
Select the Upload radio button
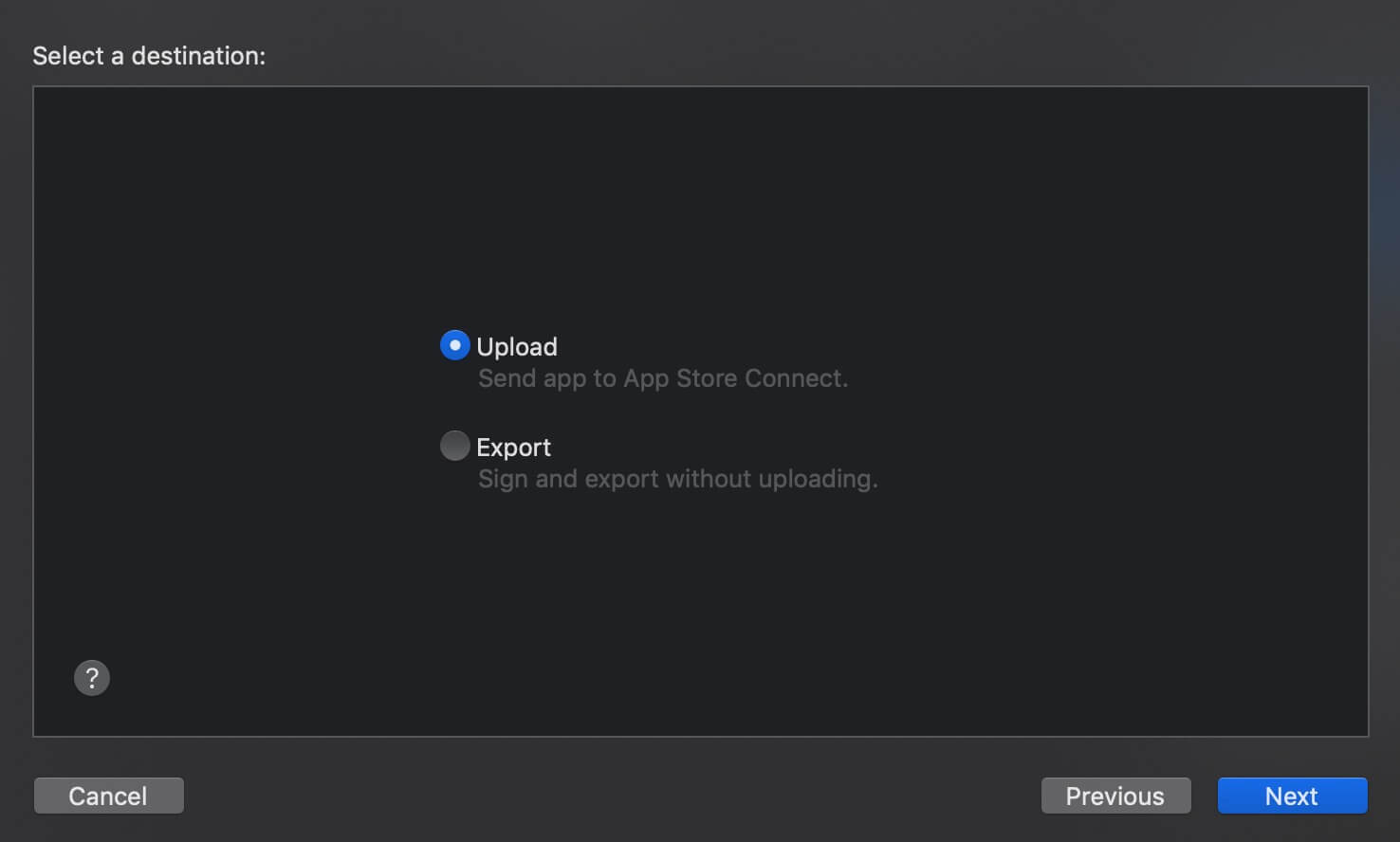click(455, 345)
